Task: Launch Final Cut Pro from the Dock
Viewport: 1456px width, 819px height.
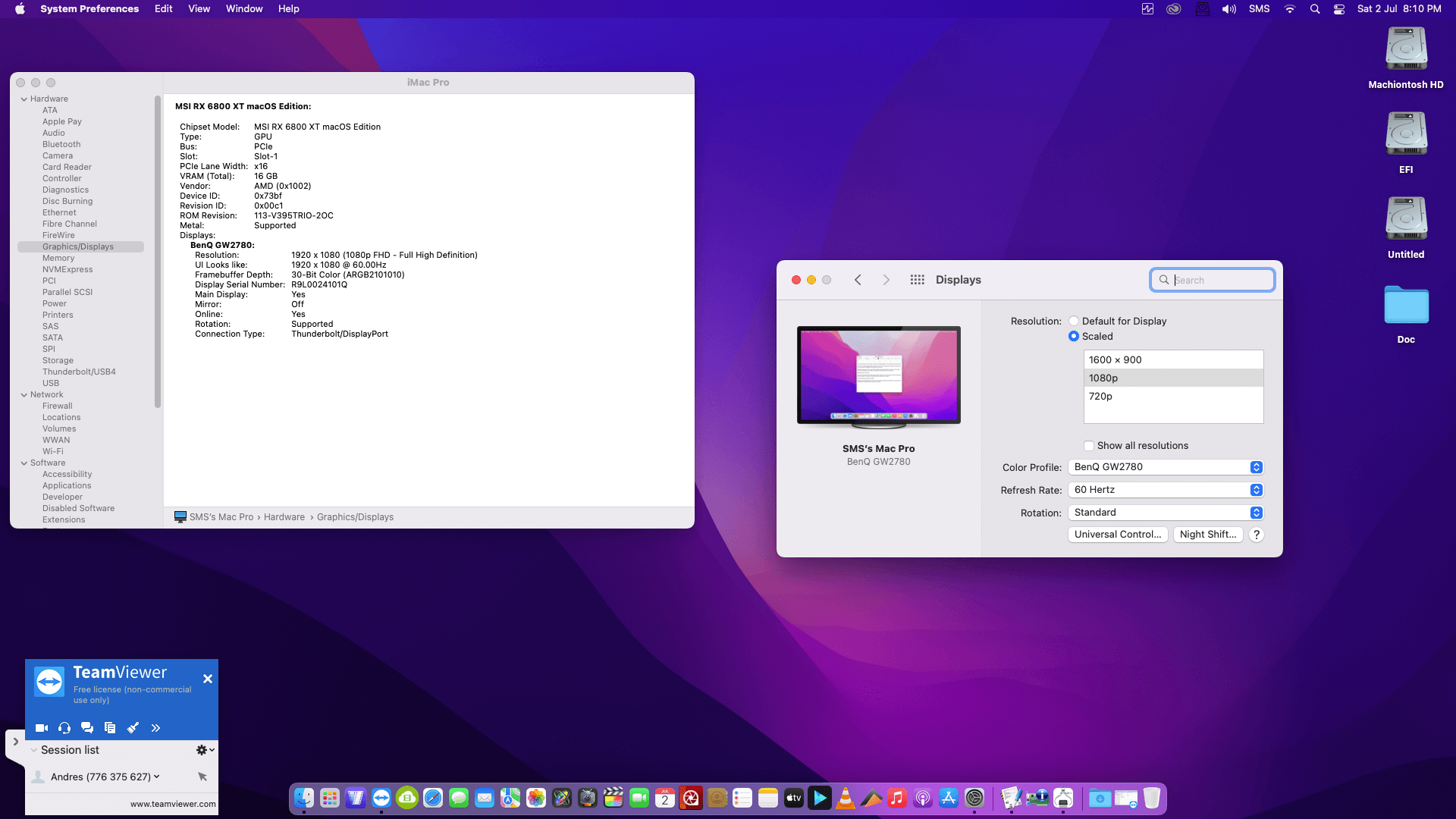Action: point(613,798)
